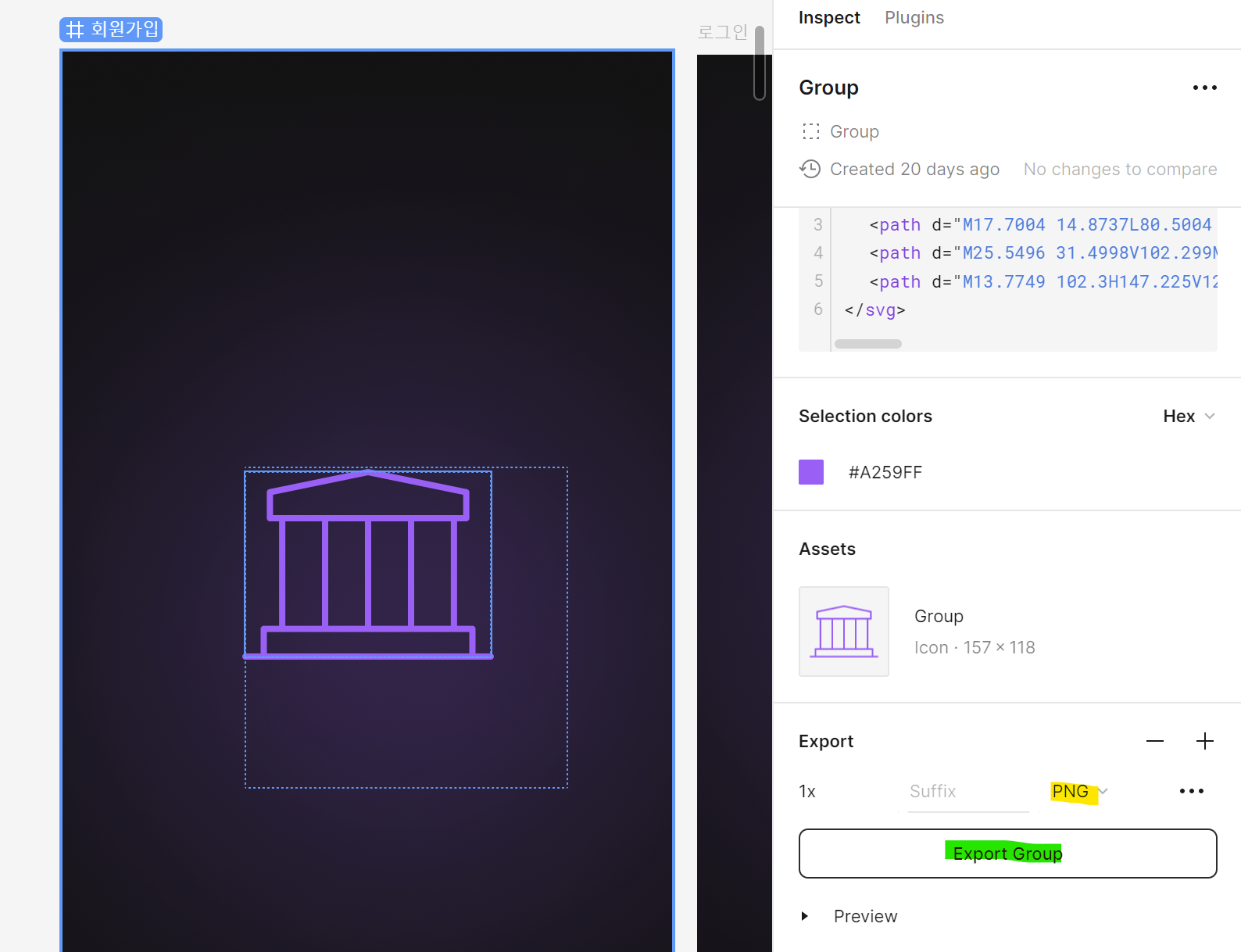Viewport: 1241px width, 952px height.
Task: Click code line 3 path element
Action: 1043,225
